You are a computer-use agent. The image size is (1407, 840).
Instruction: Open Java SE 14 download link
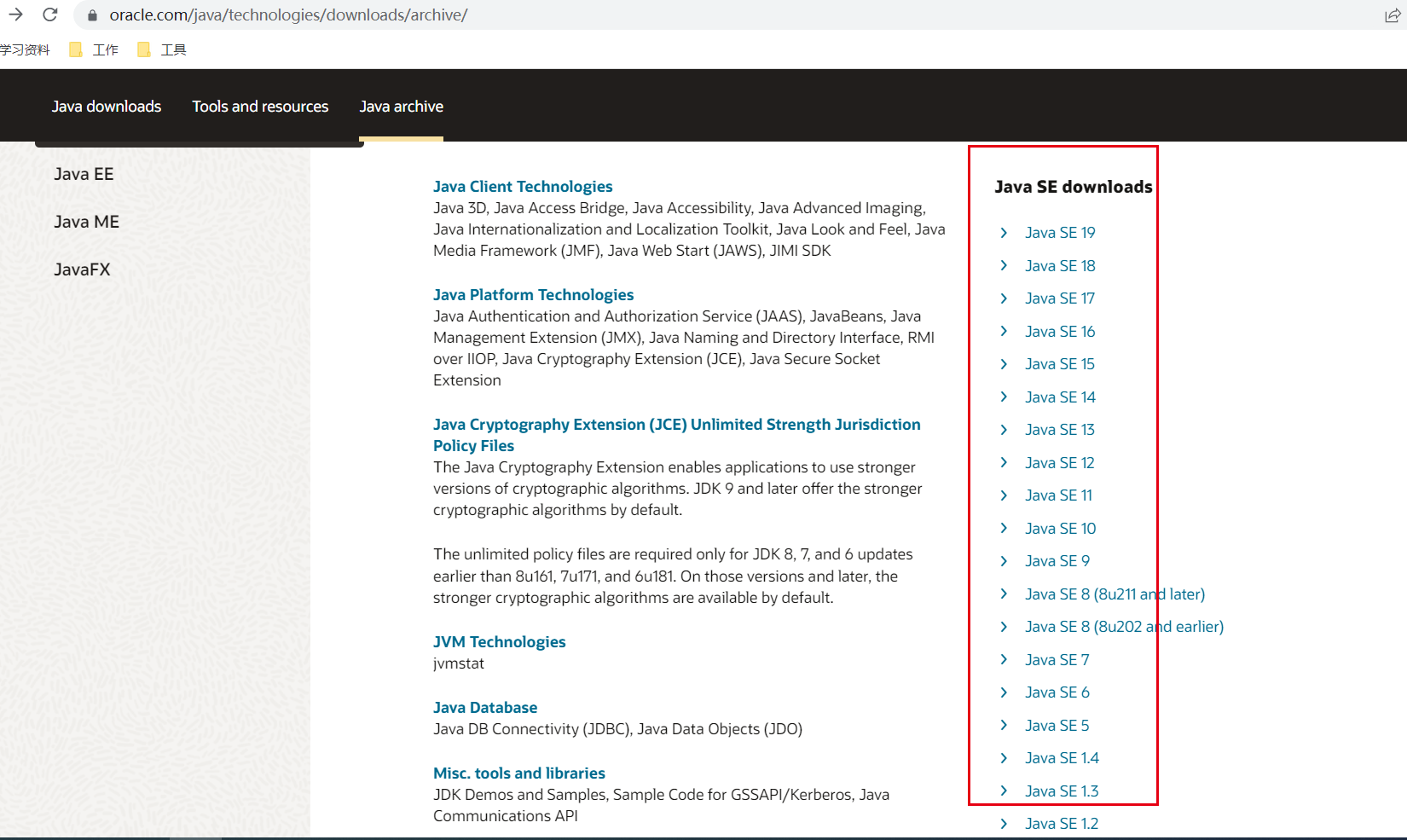[x=1060, y=397]
